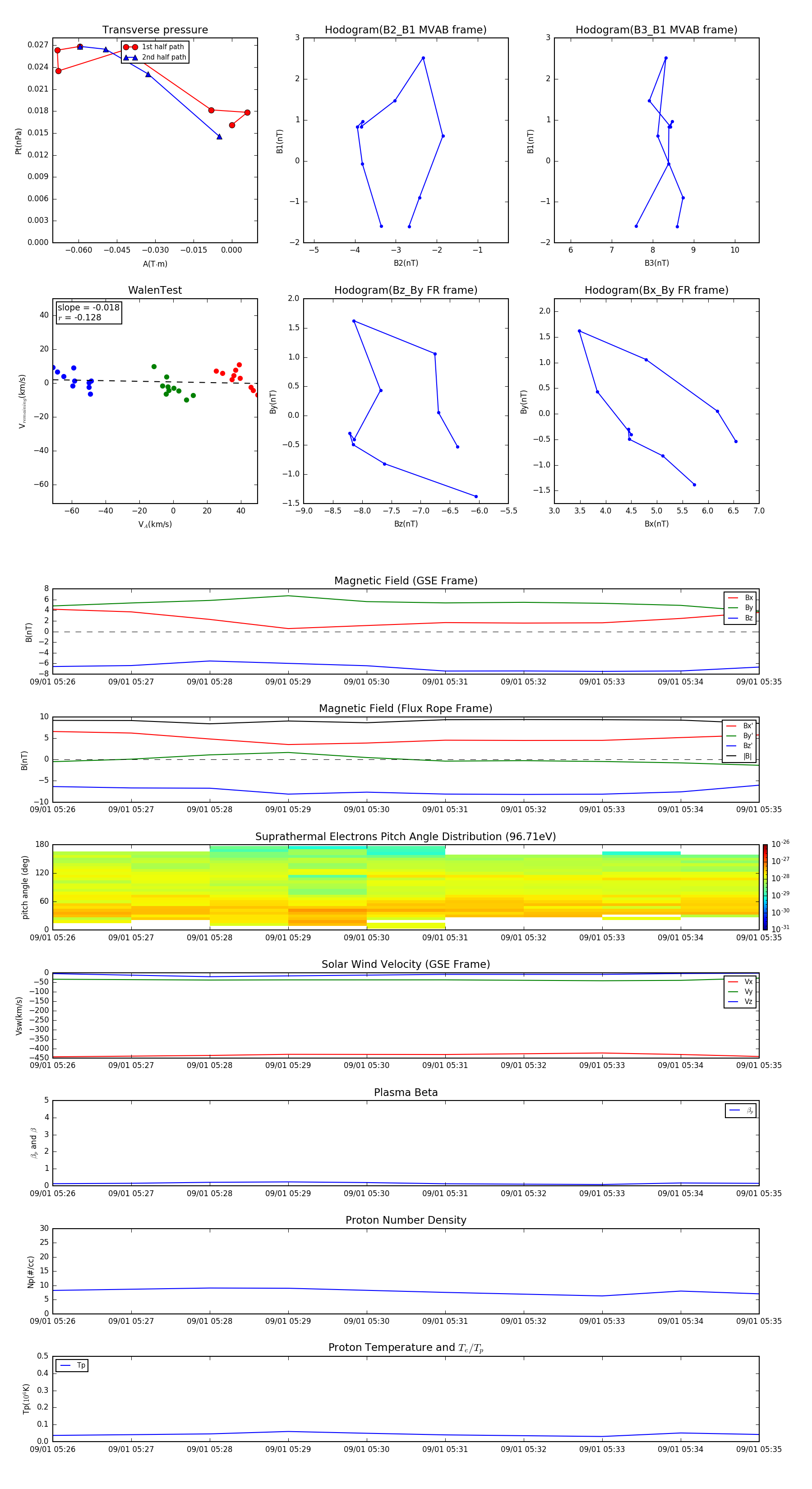Click the 'Hodogram(B3_B1 MVAB frame)' title
The height and width of the screenshot is (1489, 812).
[x=656, y=30]
